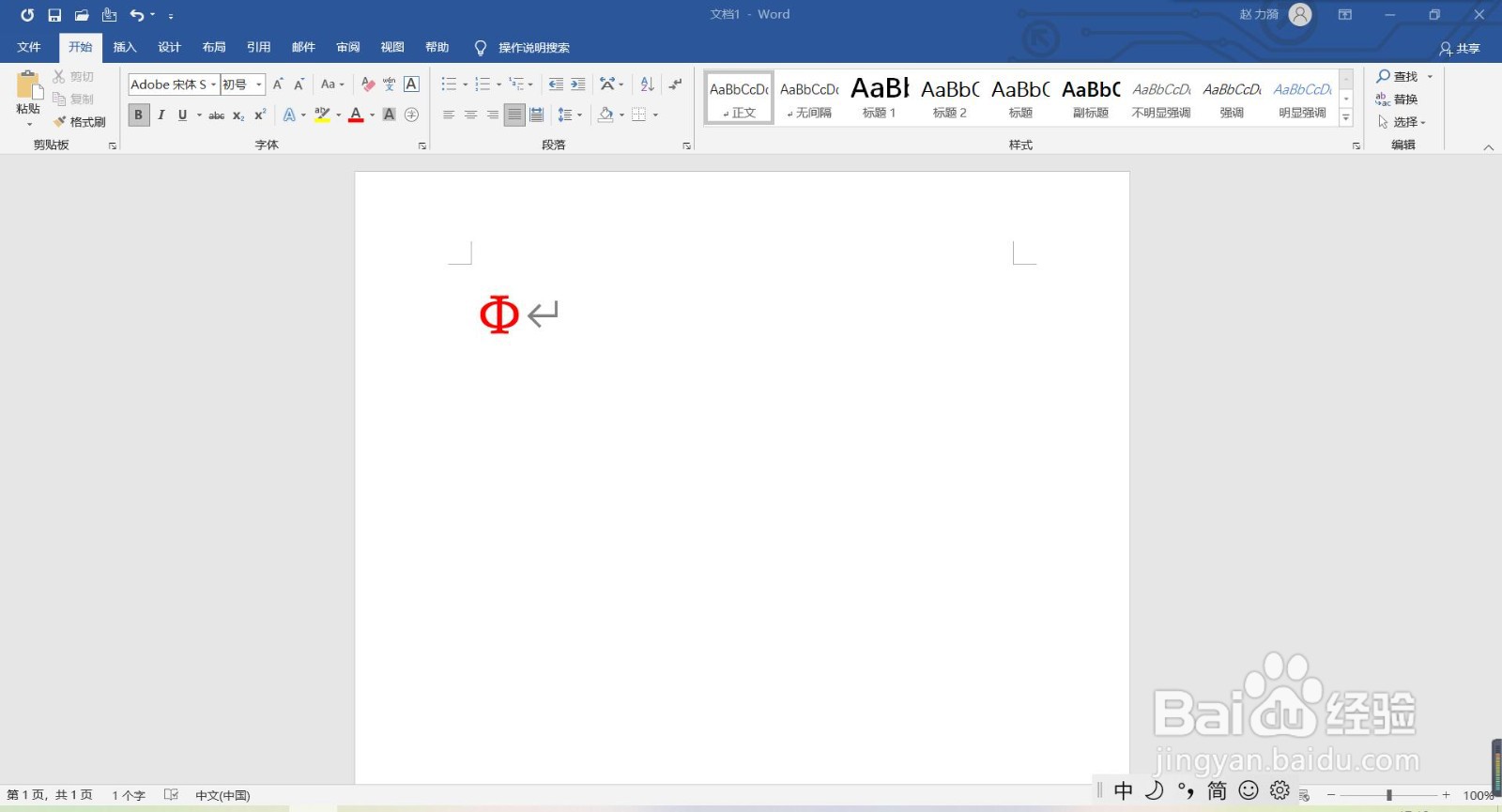Click the user account avatar
The height and width of the screenshot is (812, 1502).
coord(1300,15)
